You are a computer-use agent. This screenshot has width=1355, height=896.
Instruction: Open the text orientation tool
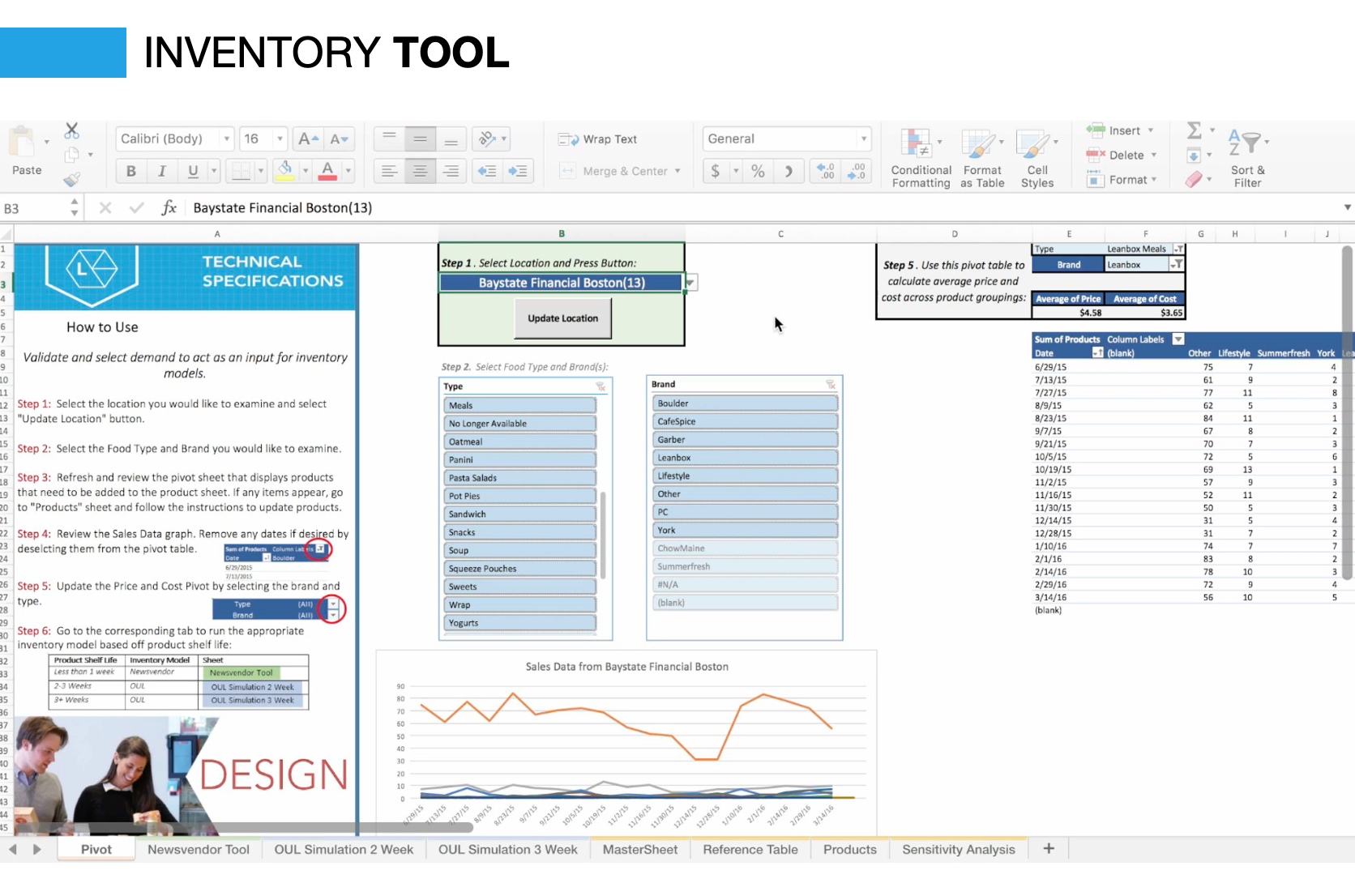tap(487, 139)
